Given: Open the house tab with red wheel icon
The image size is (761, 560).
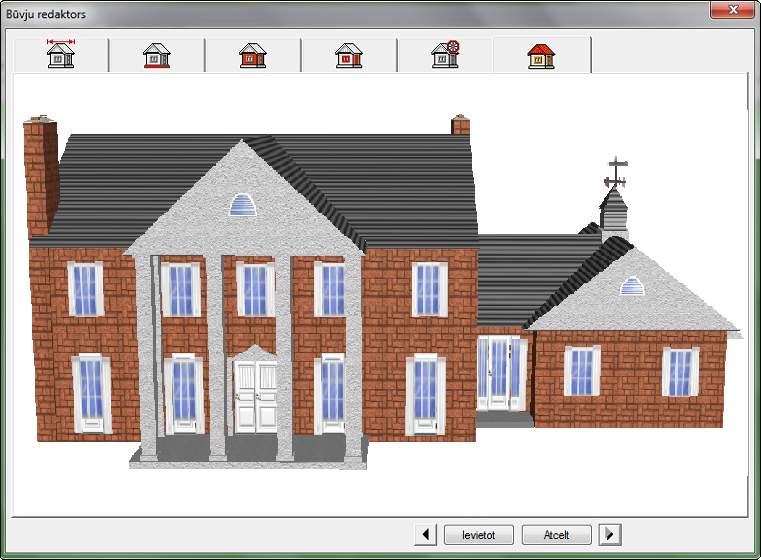Looking at the screenshot, I should coord(445,55).
